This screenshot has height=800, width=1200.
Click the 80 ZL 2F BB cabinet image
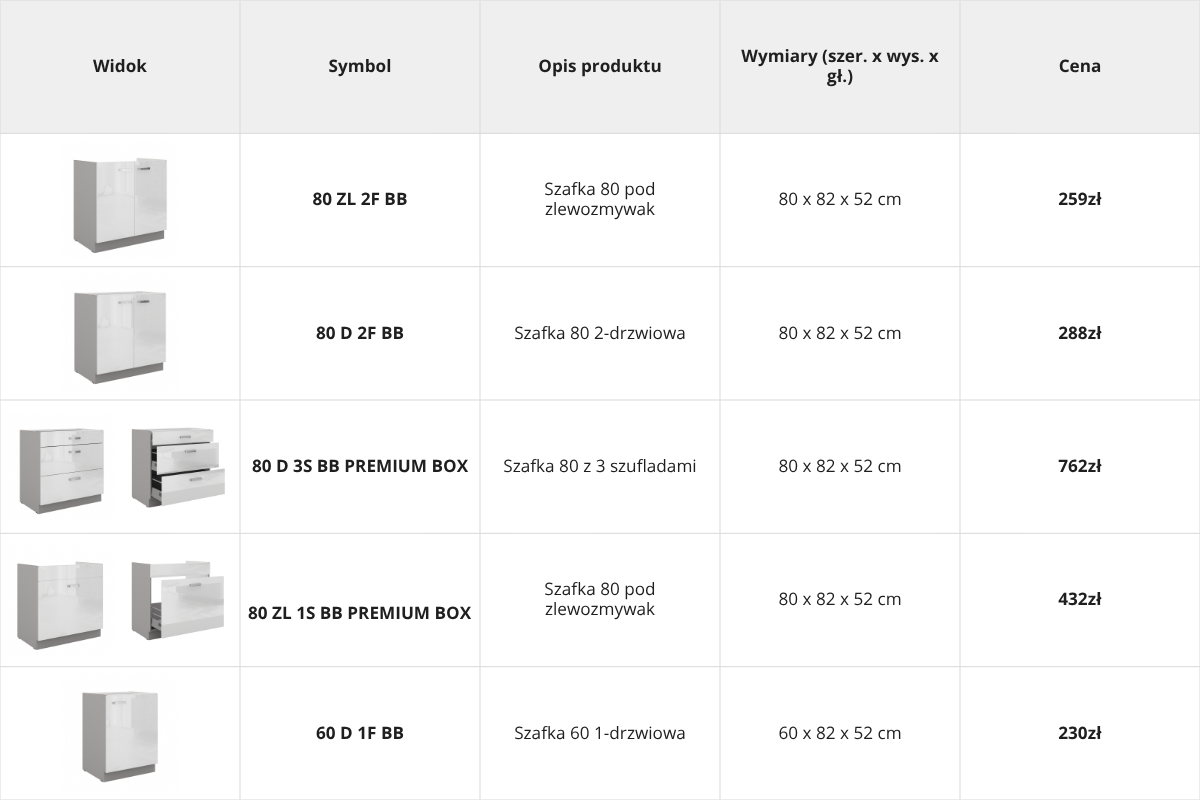(x=120, y=204)
